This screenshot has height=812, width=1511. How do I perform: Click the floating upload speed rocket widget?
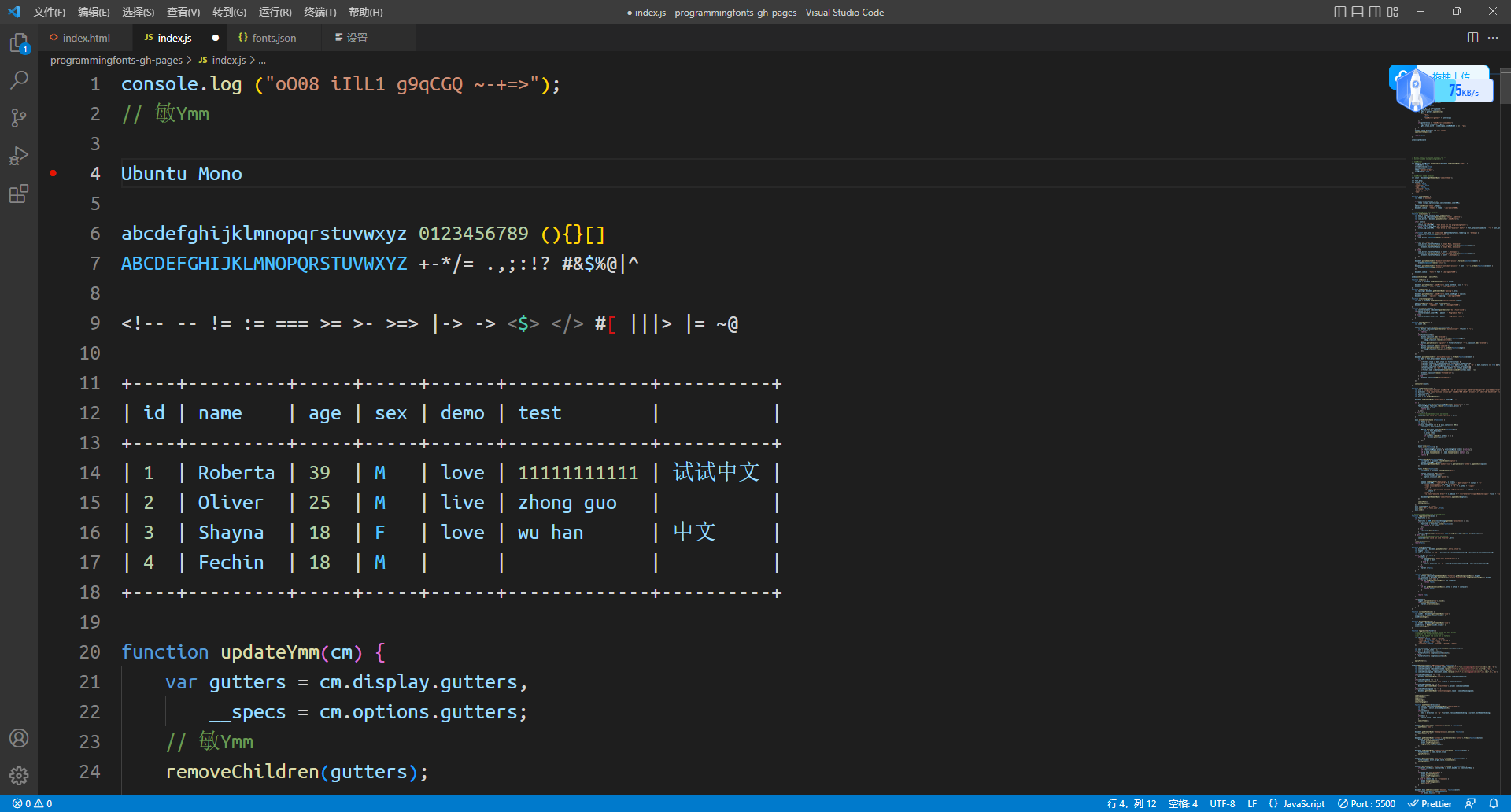point(1440,88)
